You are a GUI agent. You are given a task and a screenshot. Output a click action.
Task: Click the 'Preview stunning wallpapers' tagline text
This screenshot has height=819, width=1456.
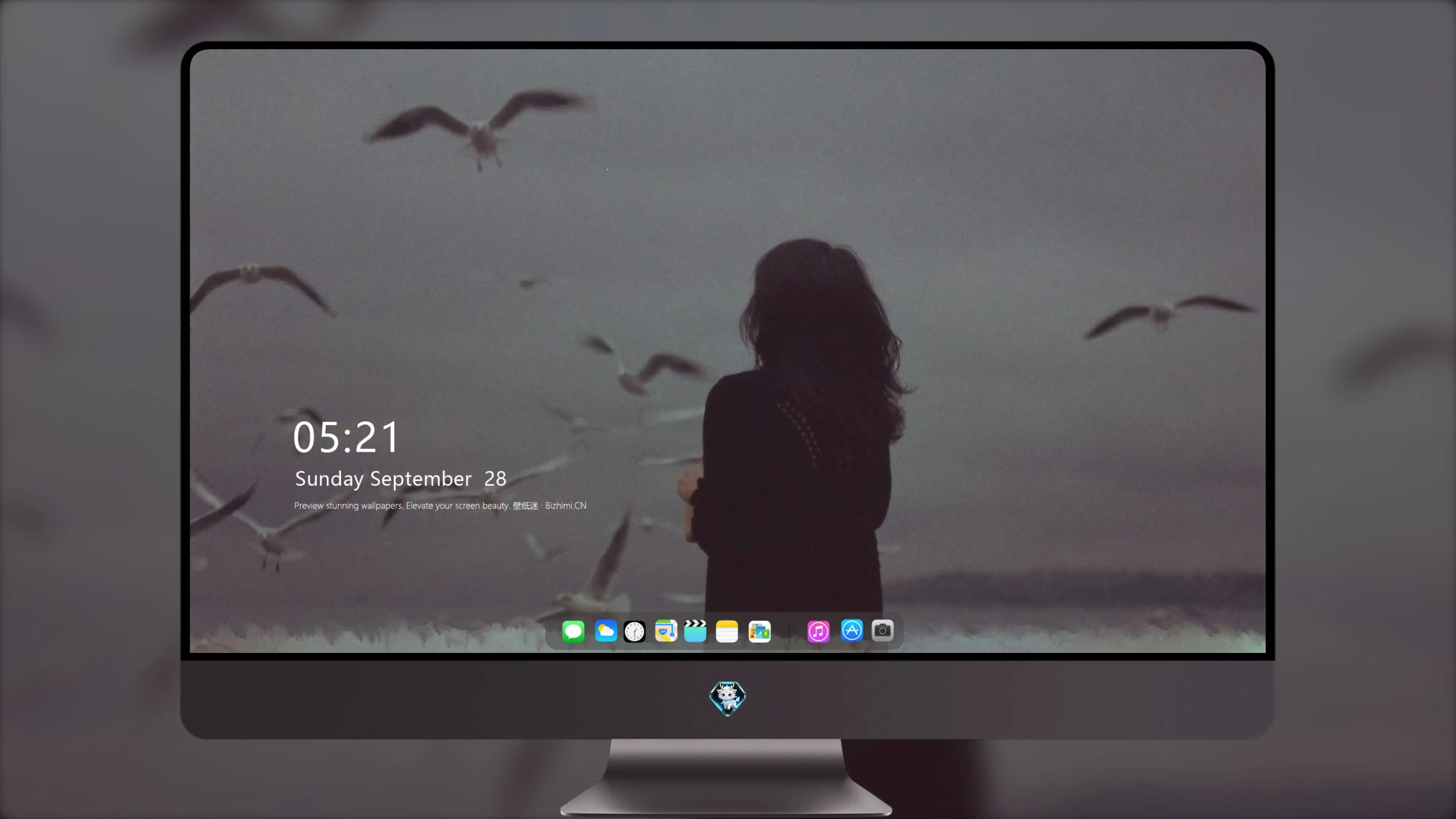click(440, 505)
